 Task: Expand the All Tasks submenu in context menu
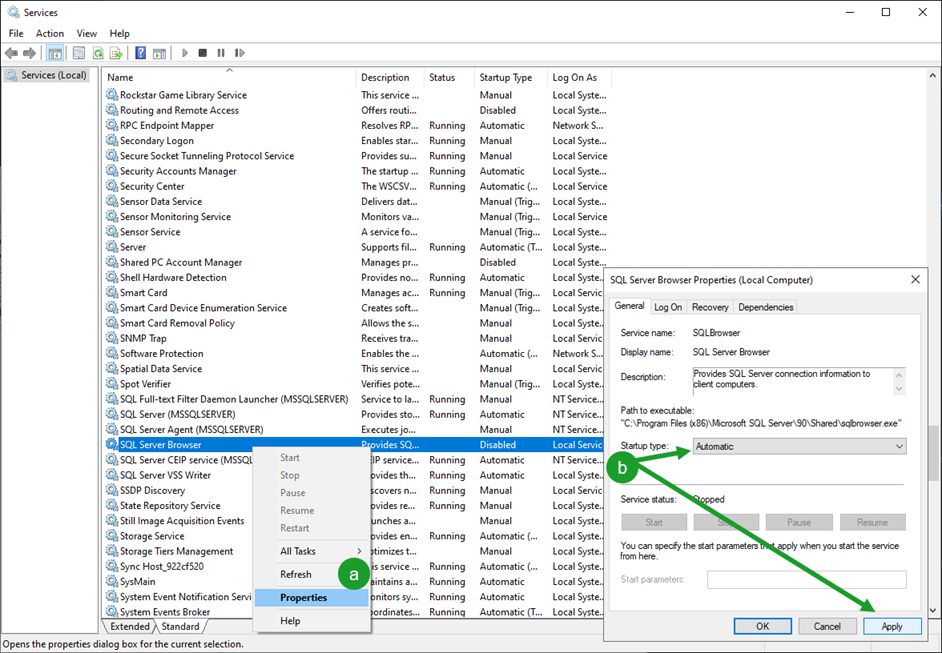pyautogui.click(x=311, y=551)
